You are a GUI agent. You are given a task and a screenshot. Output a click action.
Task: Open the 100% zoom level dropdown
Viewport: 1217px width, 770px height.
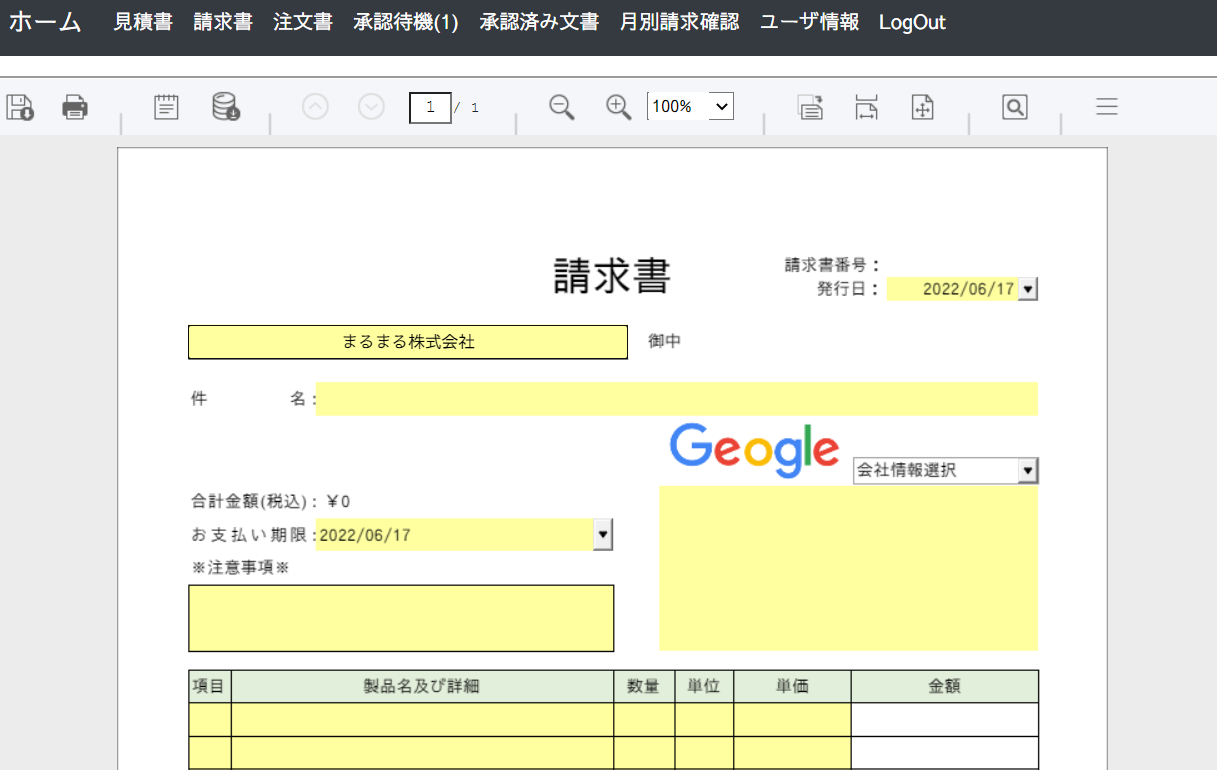click(x=690, y=106)
